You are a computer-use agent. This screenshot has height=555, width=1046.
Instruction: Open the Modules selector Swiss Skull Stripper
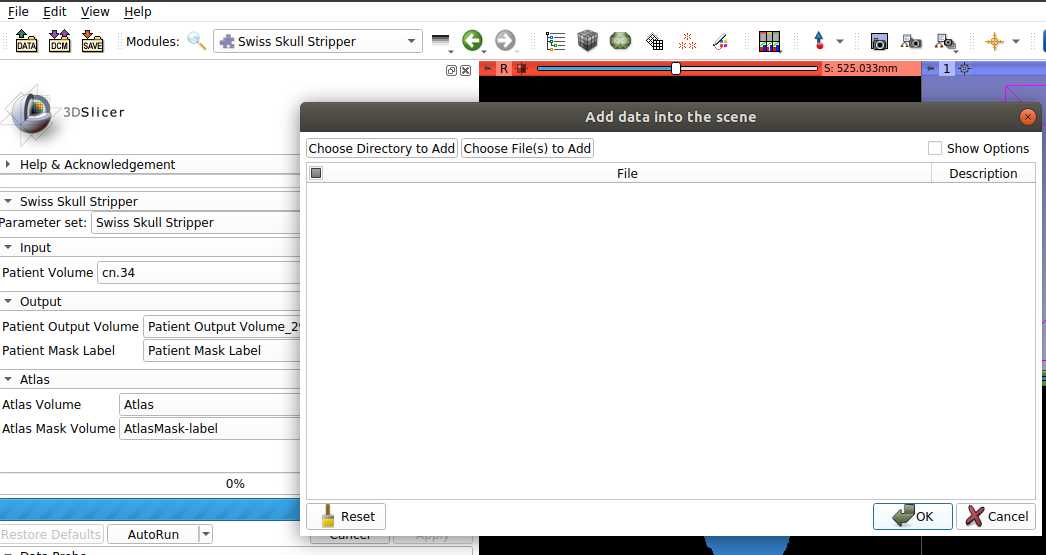click(x=318, y=41)
